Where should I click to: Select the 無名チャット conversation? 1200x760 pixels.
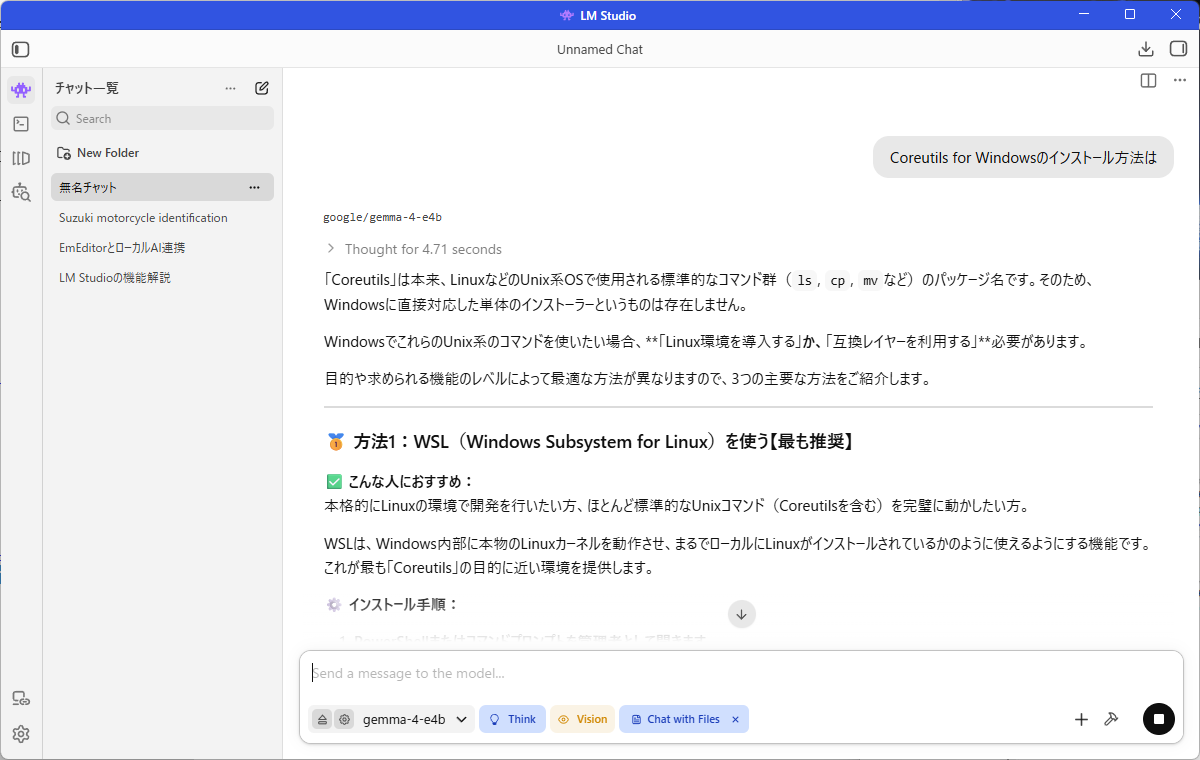(x=162, y=187)
